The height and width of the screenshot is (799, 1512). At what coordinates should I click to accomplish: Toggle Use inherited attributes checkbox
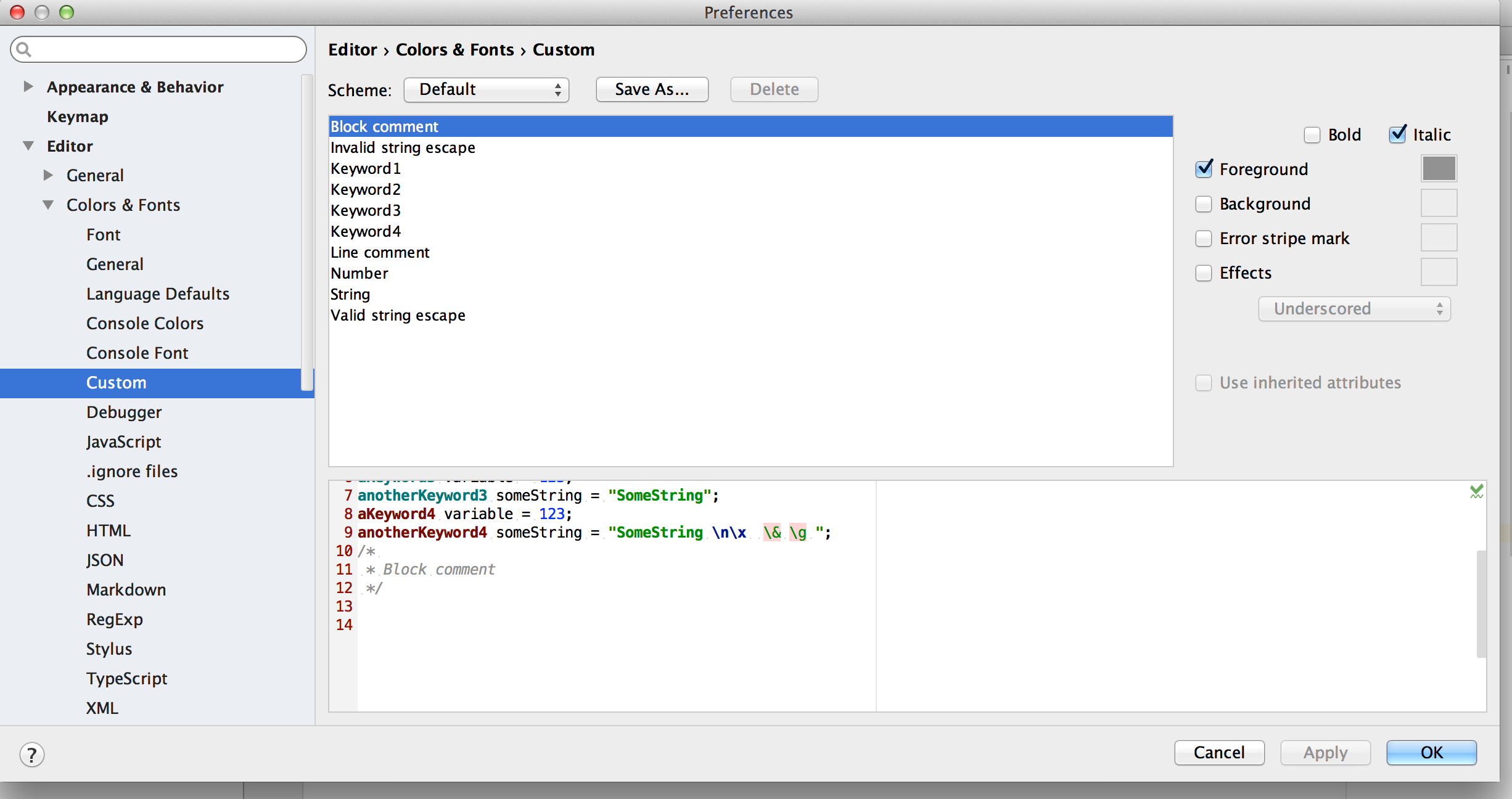pos(1204,383)
